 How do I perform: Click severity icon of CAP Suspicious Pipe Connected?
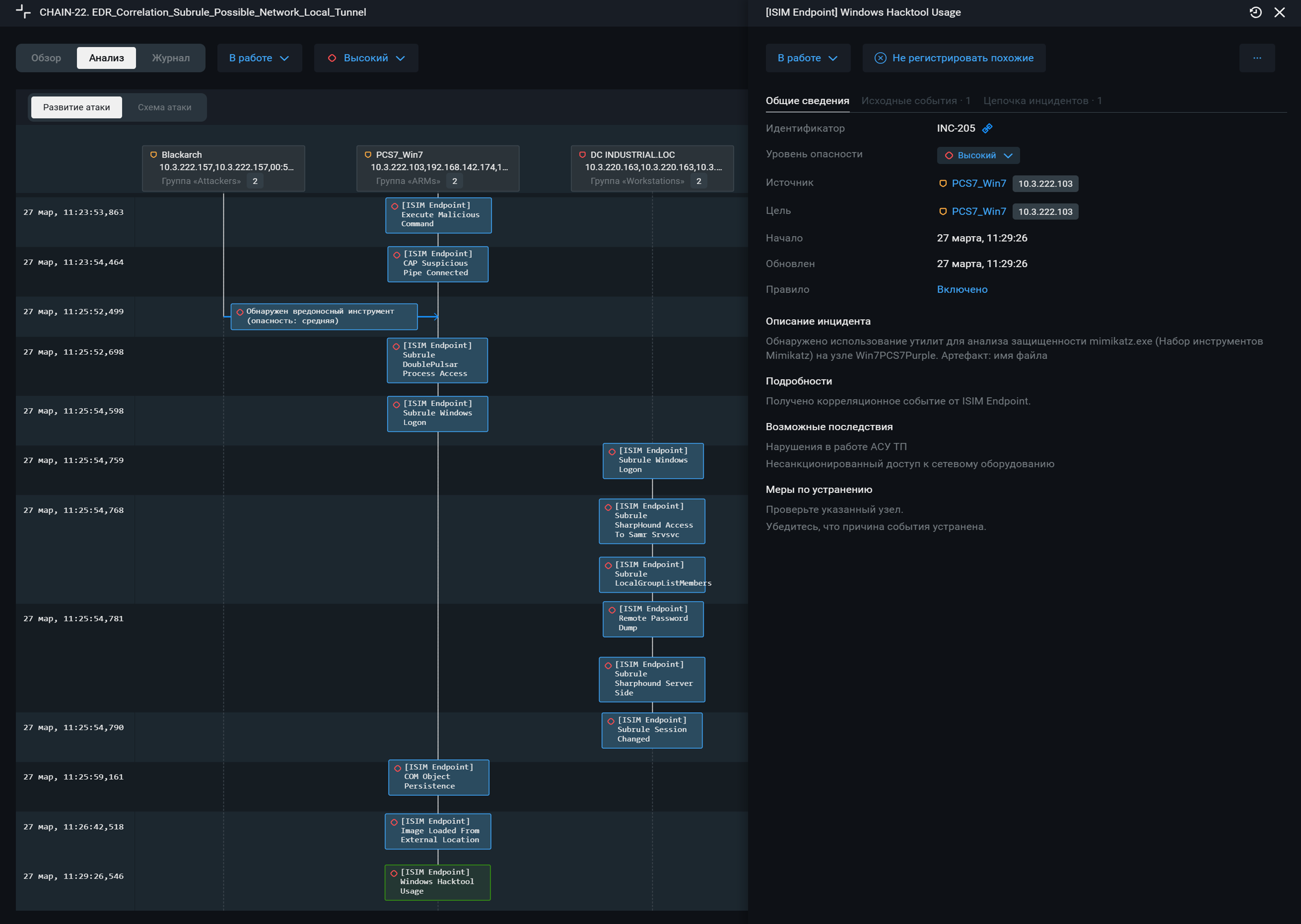pos(397,255)
